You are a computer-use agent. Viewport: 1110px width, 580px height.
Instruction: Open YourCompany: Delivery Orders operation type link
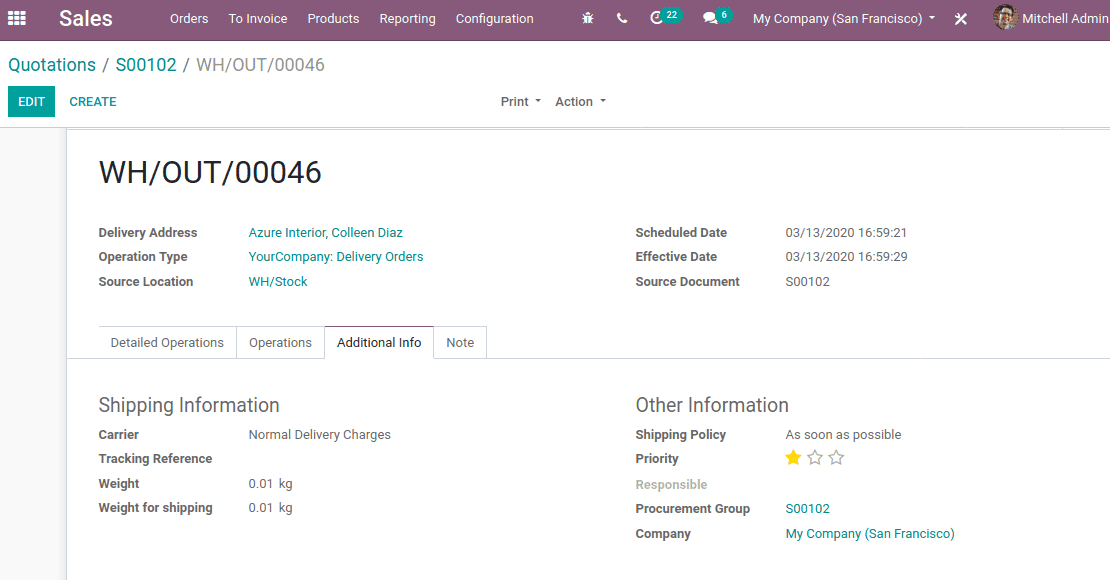336,256
